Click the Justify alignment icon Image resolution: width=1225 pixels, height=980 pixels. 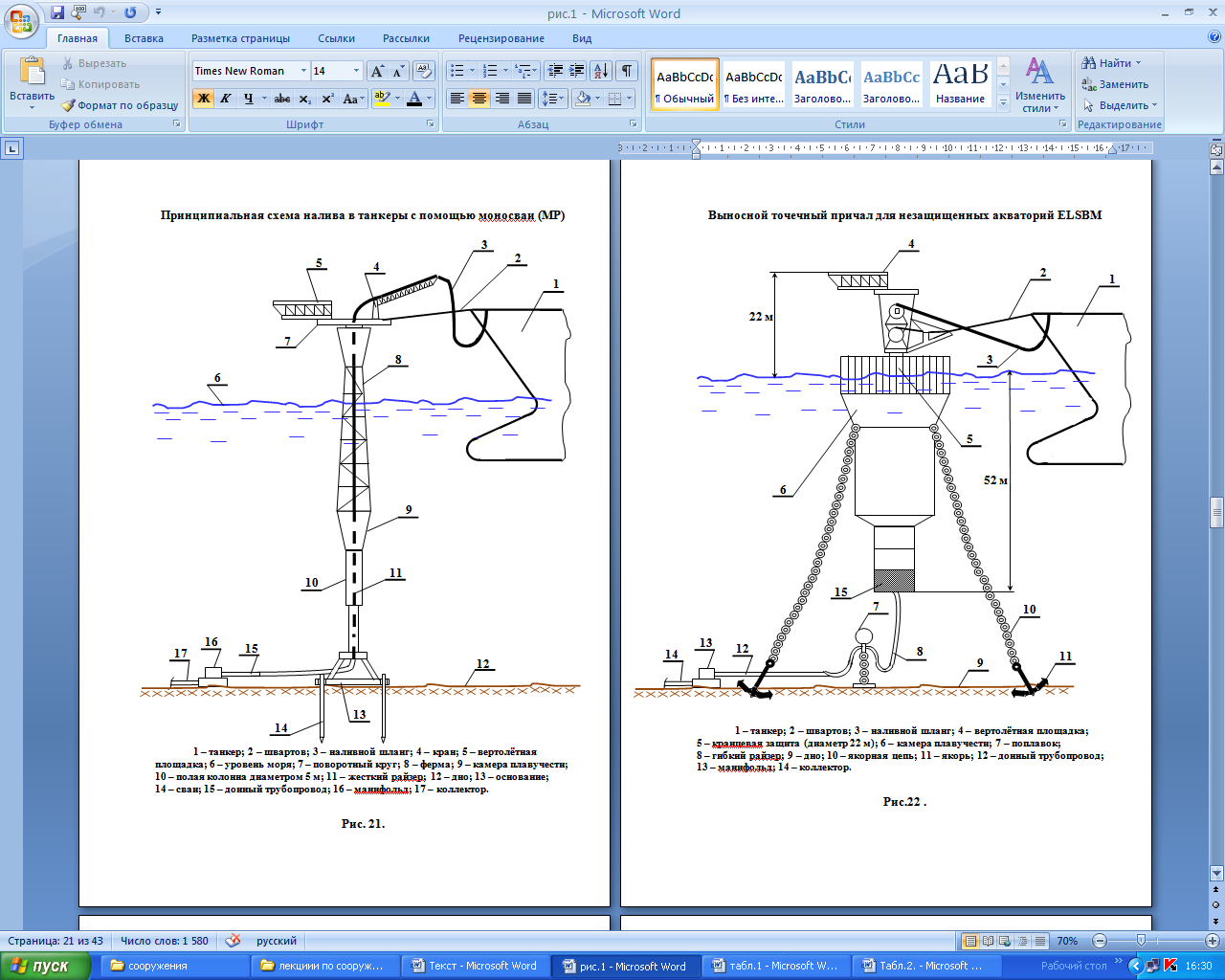(524, 99)
